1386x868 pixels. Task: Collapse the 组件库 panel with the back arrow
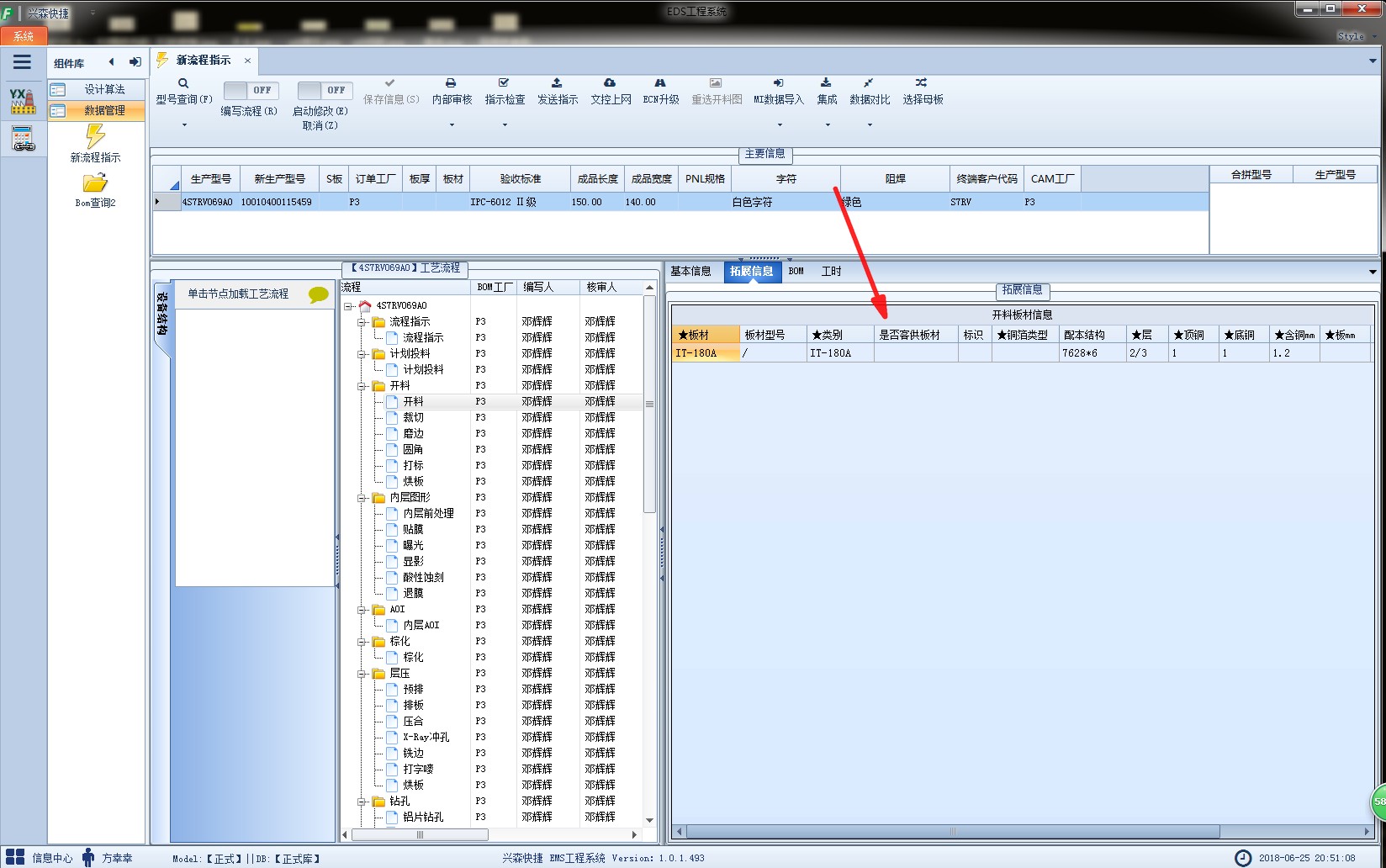point(111,61)
